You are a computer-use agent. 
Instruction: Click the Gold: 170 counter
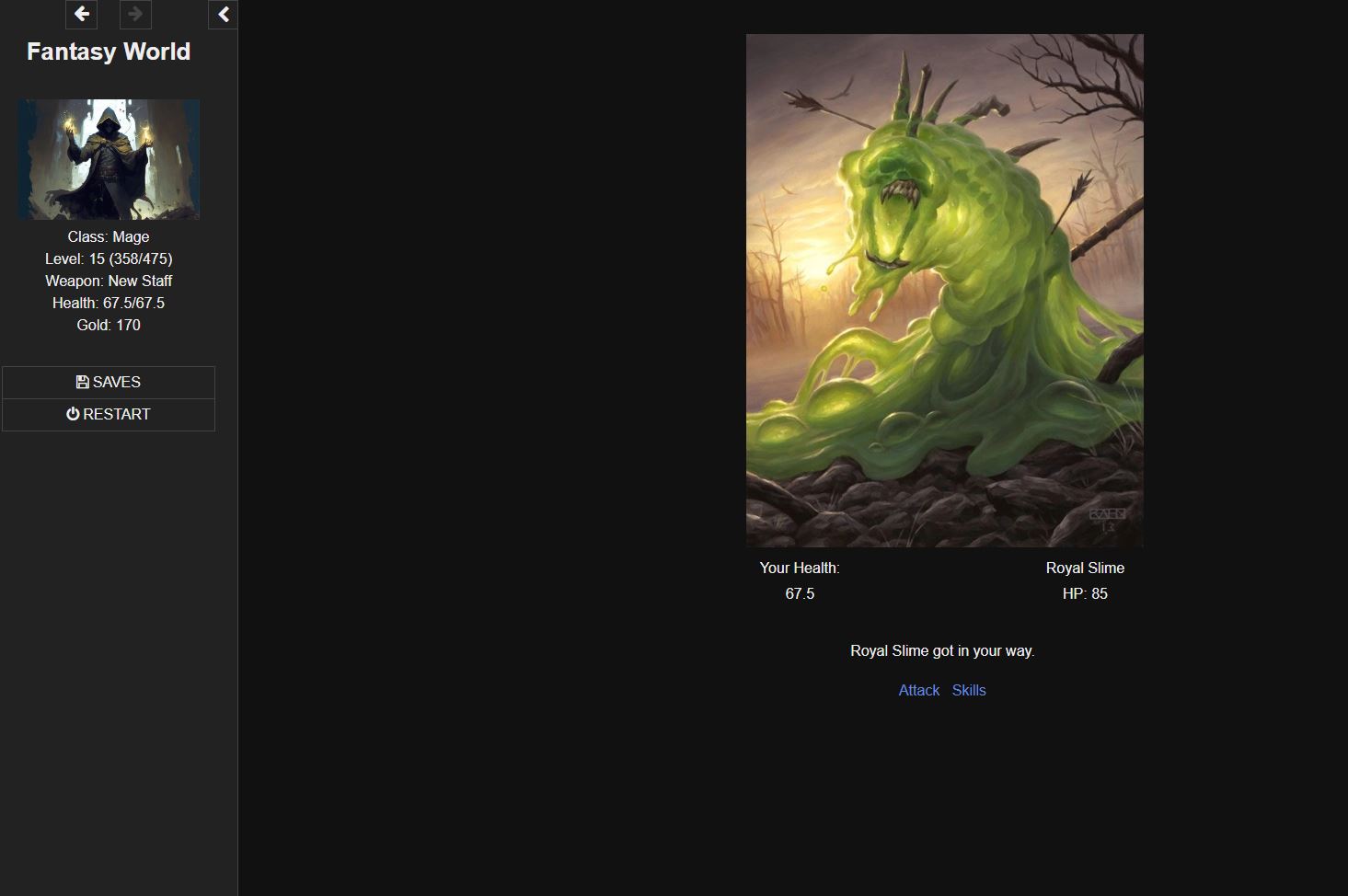click(109, 325)
